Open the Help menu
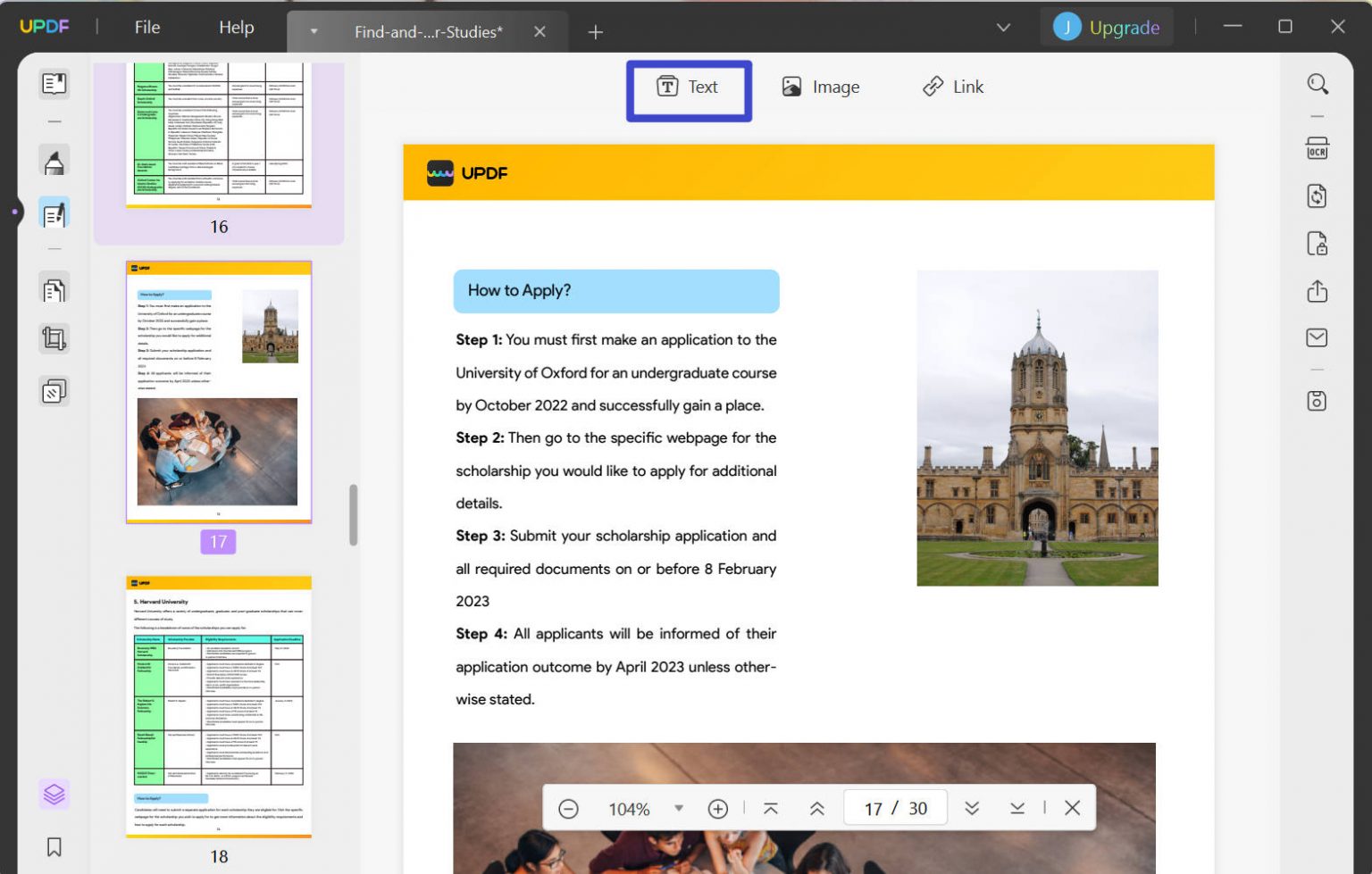The image size is (1372, 874). coord(237,28)
